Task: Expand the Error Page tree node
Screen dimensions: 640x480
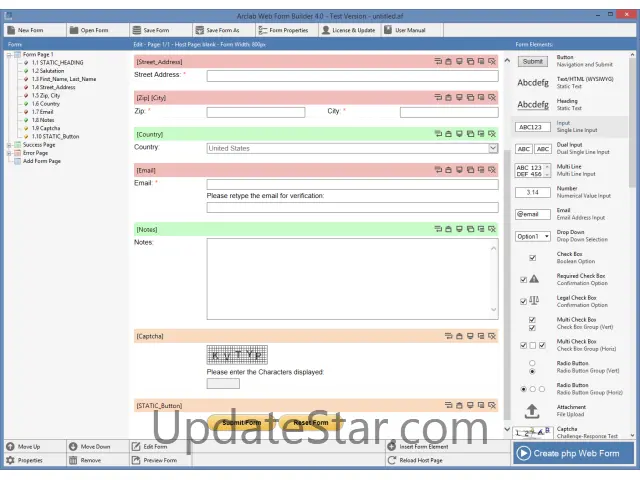Action: pyautogui.click(x=9, y=153)
